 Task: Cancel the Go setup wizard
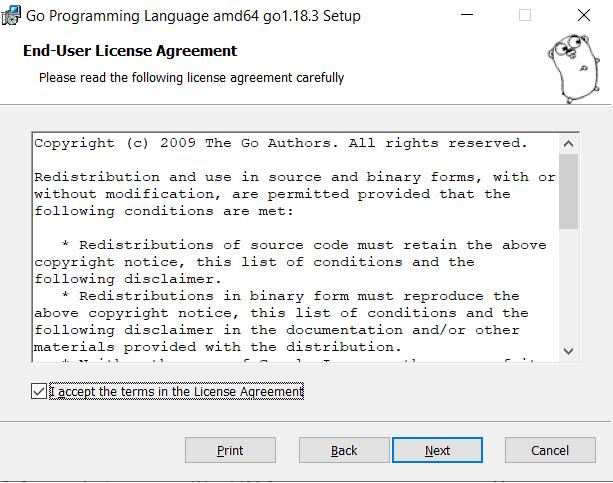click(550, 450)
